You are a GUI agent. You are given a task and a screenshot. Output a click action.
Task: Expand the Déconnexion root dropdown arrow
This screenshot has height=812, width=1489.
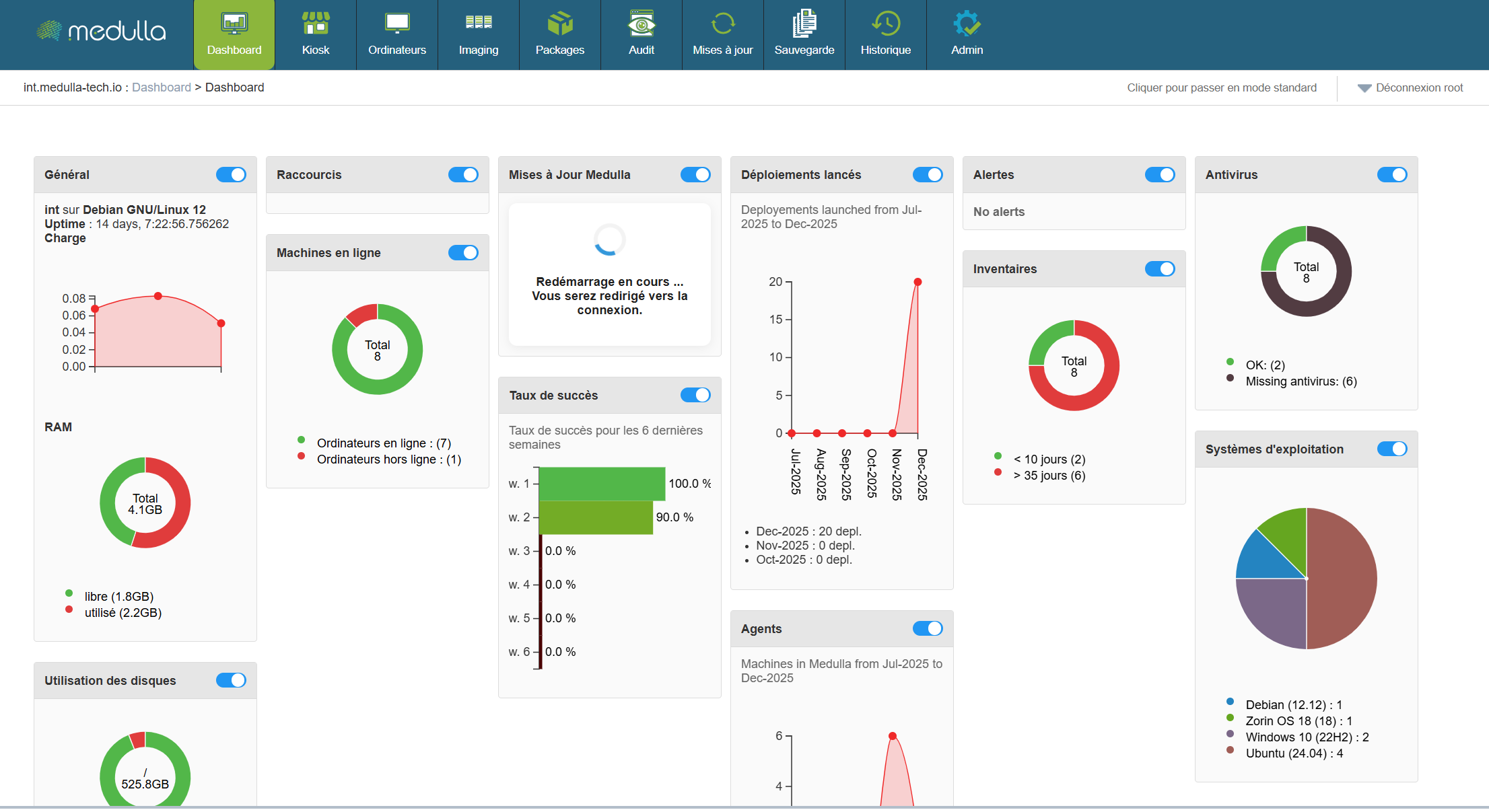(x=1364, y=88)
